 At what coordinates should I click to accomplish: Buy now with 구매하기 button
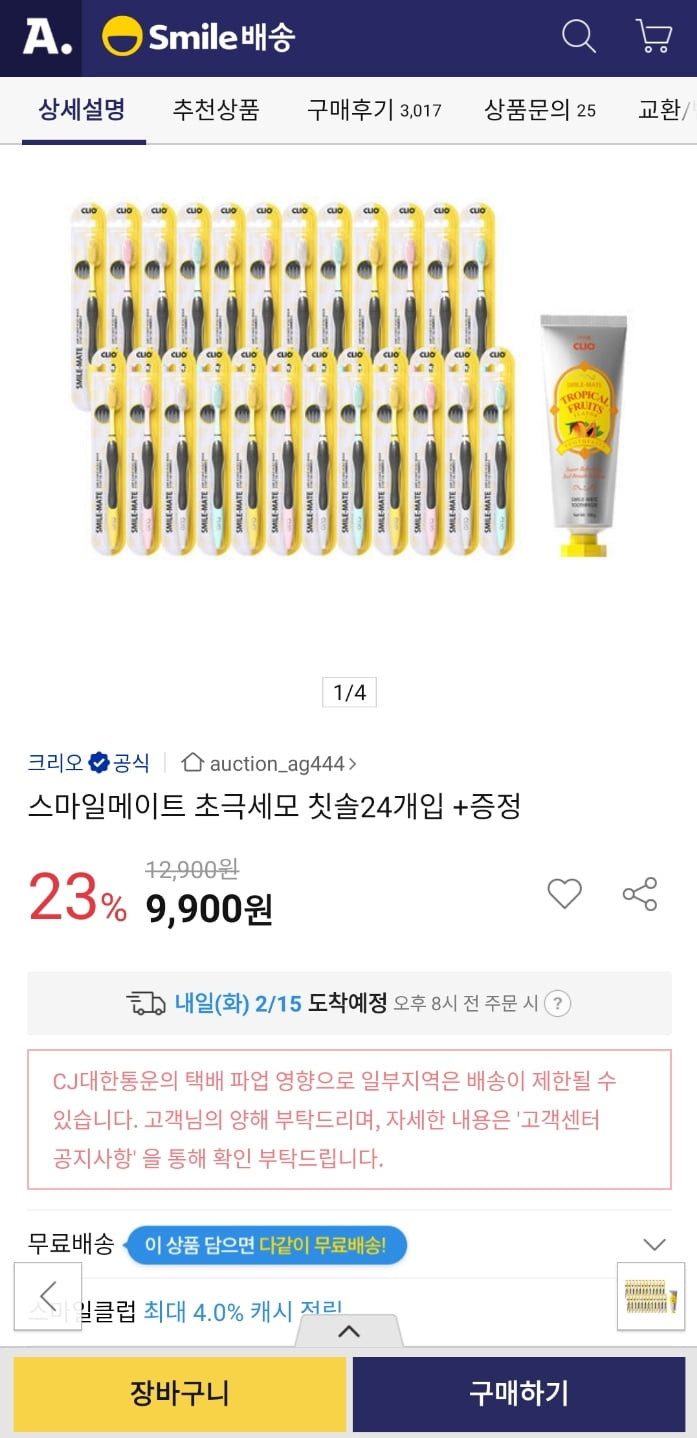[x=519, y=1392]
